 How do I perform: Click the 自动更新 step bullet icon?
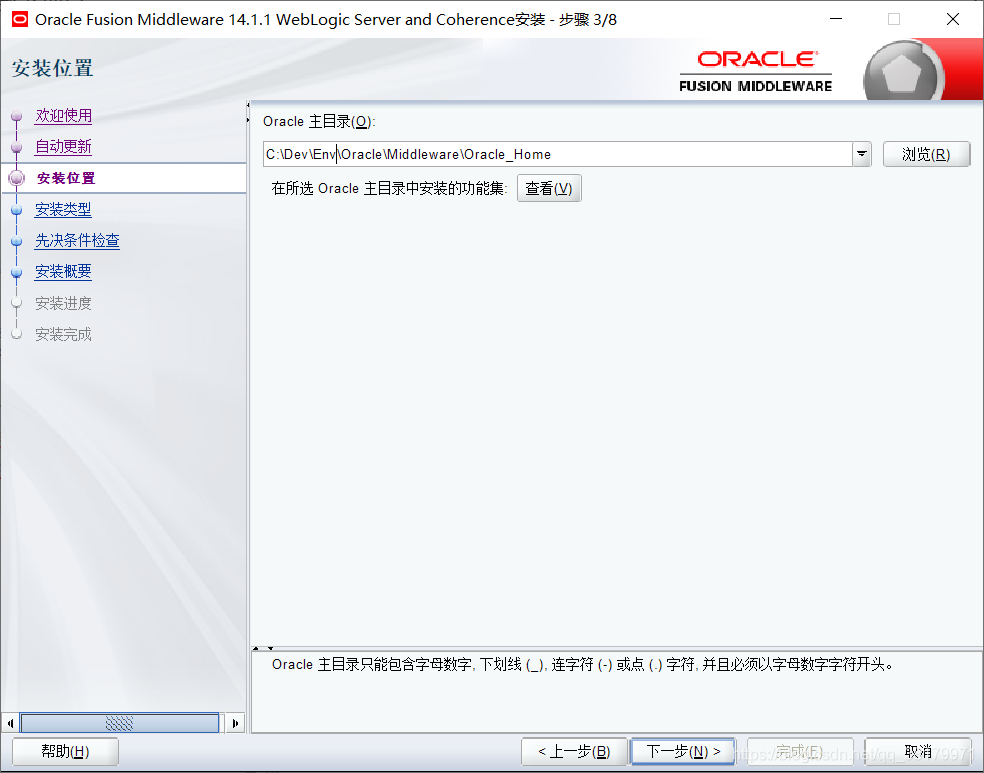tap(17, 147)
